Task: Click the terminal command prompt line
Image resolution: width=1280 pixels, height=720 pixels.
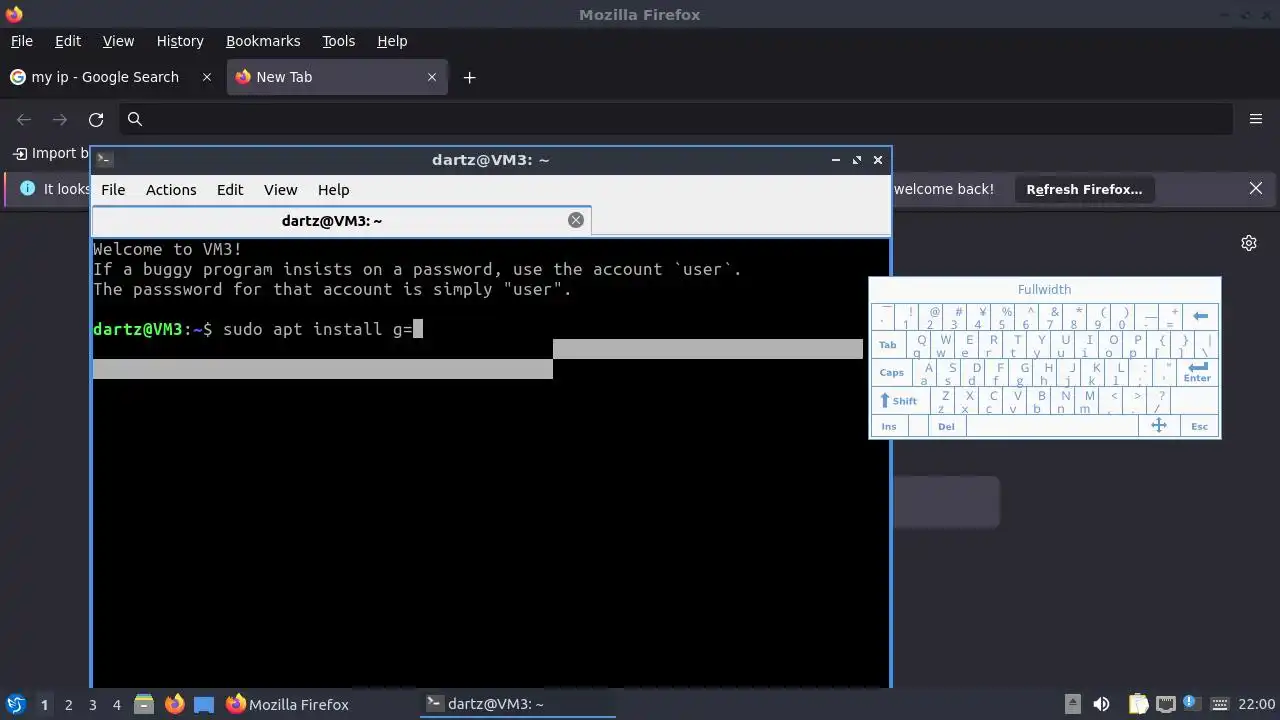Action: click(x=258, y=329)
